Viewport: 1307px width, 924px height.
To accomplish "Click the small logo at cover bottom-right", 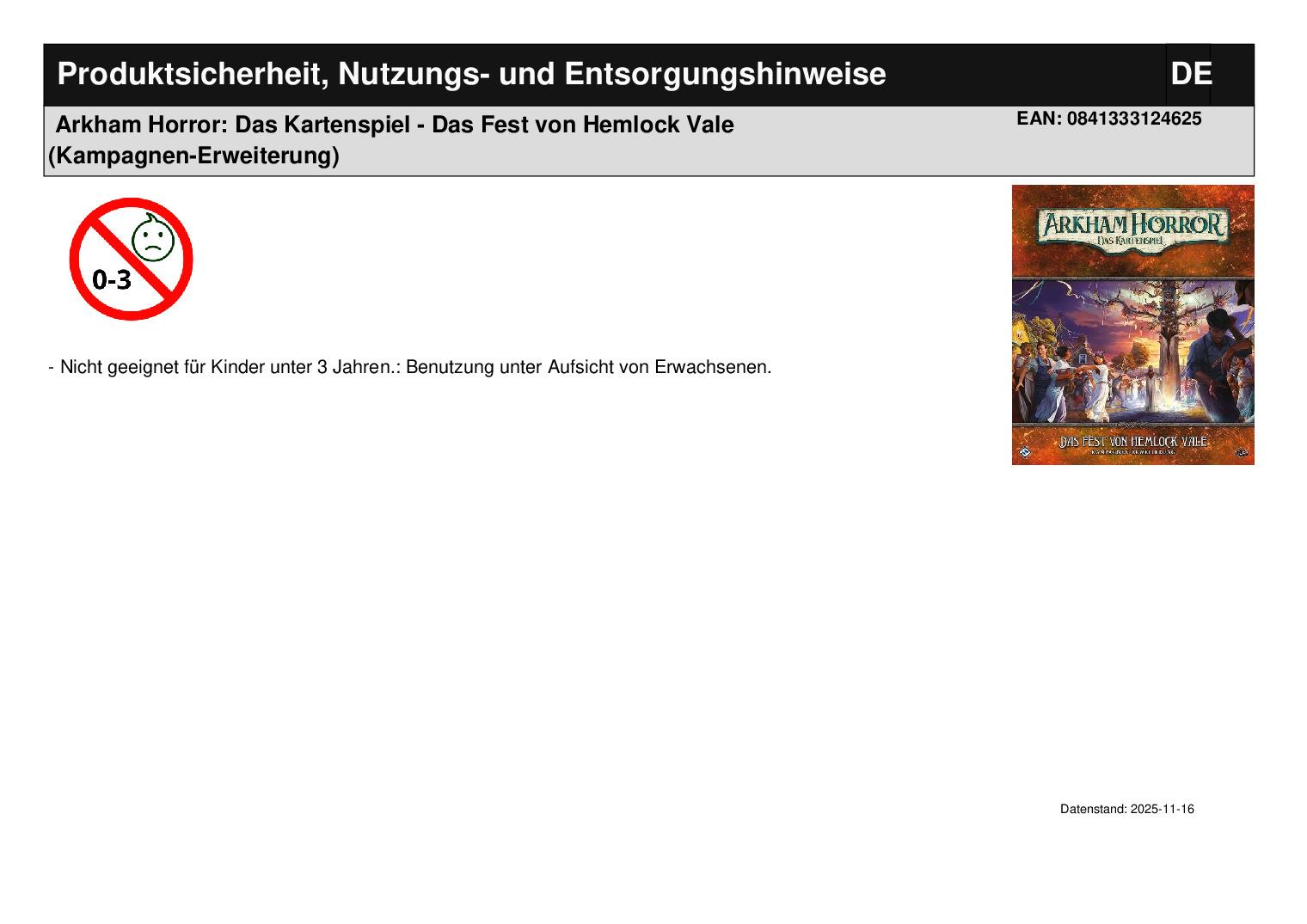I will [x=1241, y=452].
